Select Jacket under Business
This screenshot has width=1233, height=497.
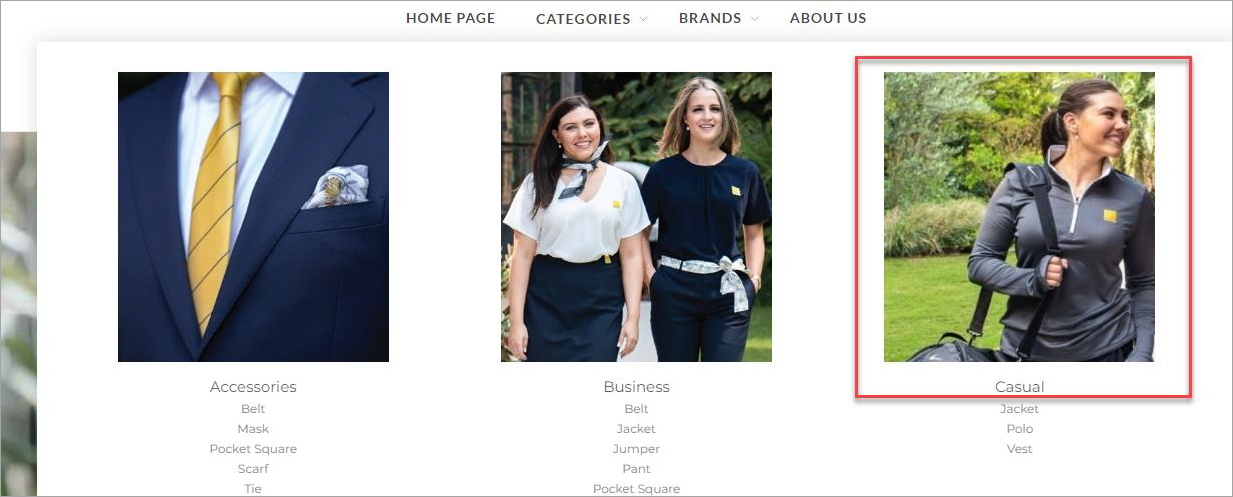pyautogui.click(x=636, y=429)
